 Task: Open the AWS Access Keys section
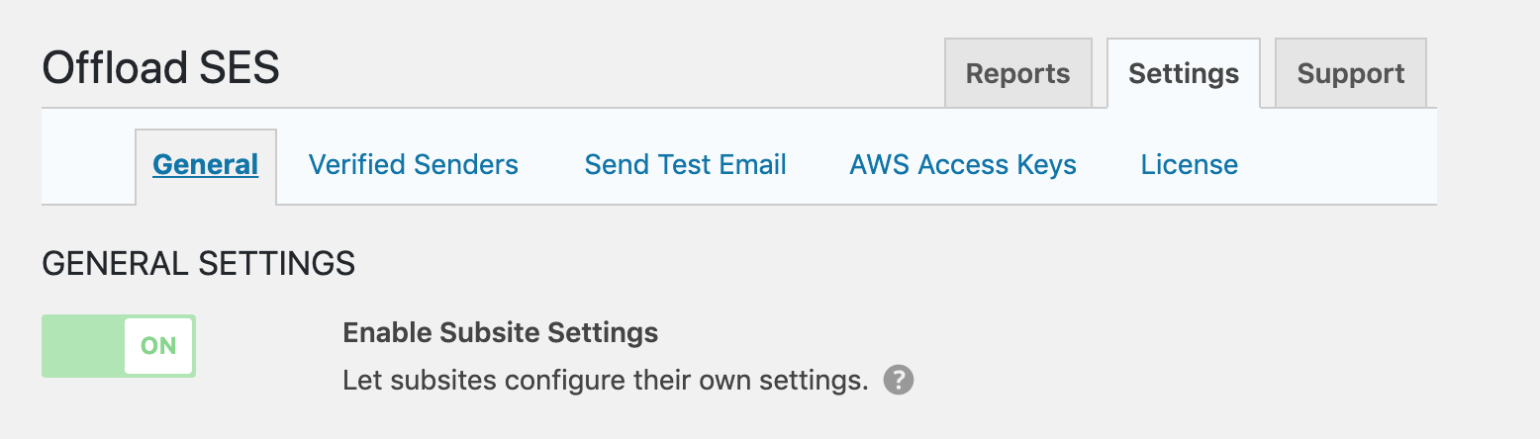[963, 165]
